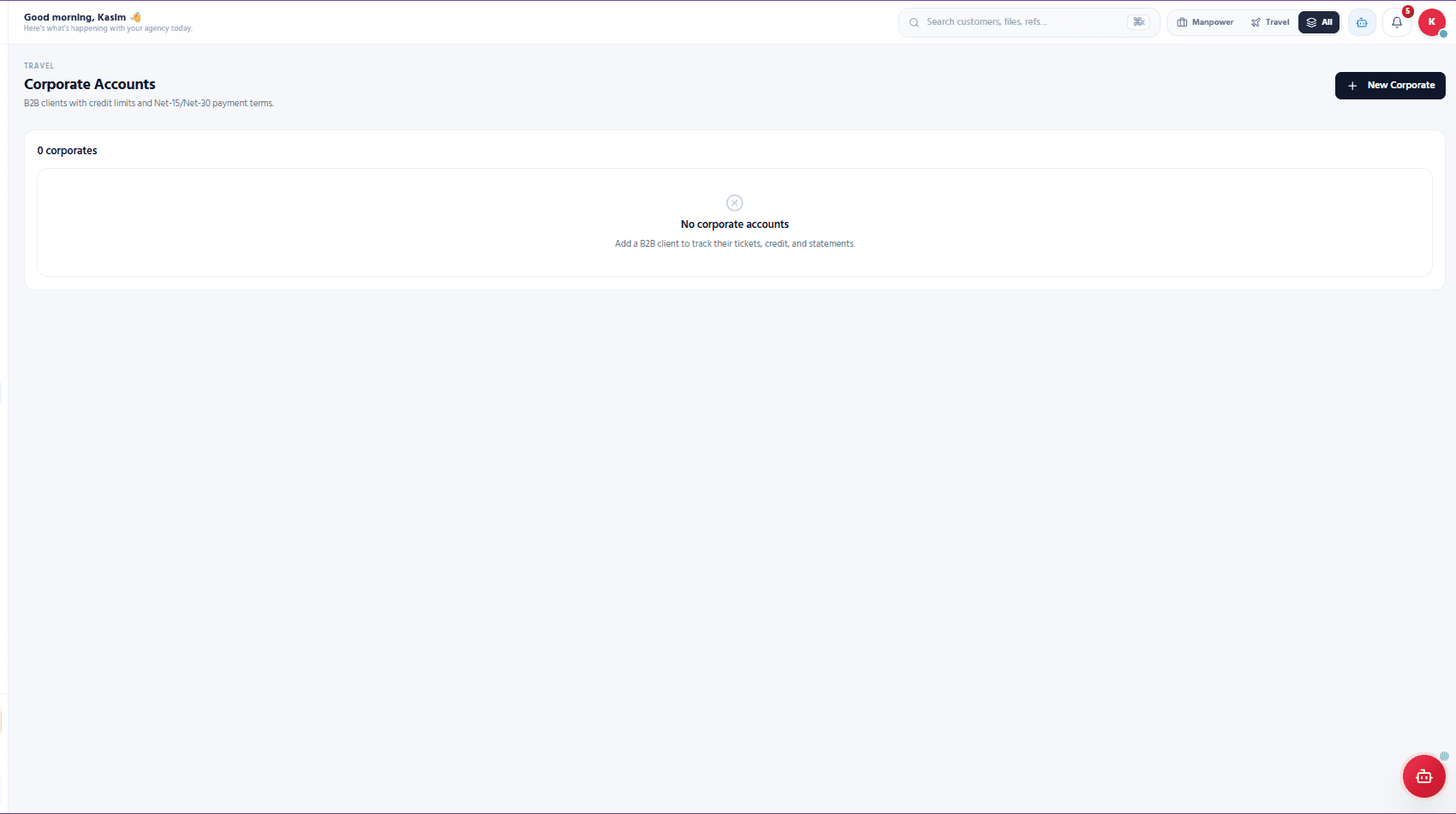
Task: Click the TRAVEL breadcrumb label
Action: click(39, 66)
